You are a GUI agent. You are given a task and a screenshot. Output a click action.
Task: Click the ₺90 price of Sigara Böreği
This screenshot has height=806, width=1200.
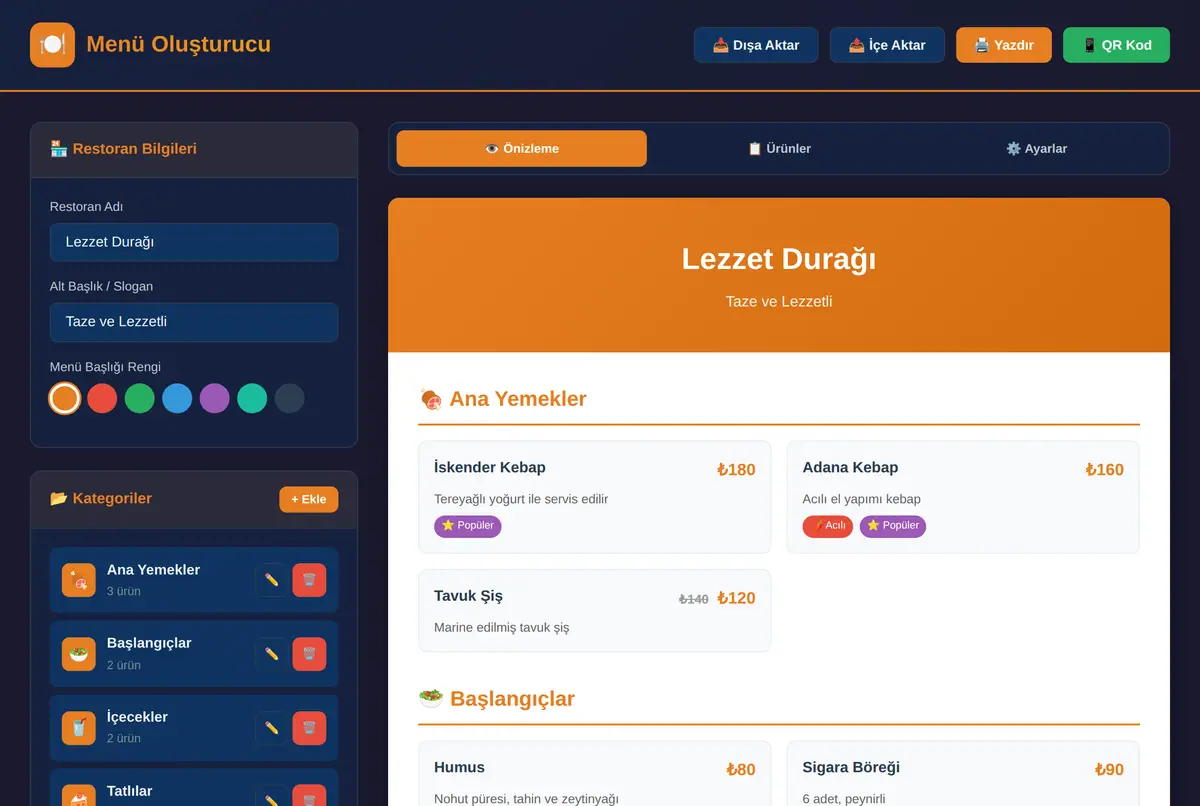tap(1109, 769)
